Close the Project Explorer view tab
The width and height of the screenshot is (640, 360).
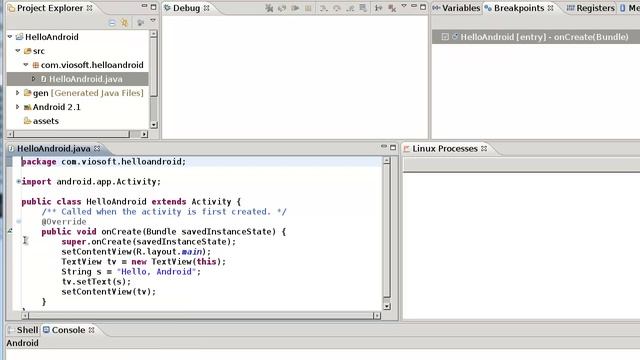point(89,8)
